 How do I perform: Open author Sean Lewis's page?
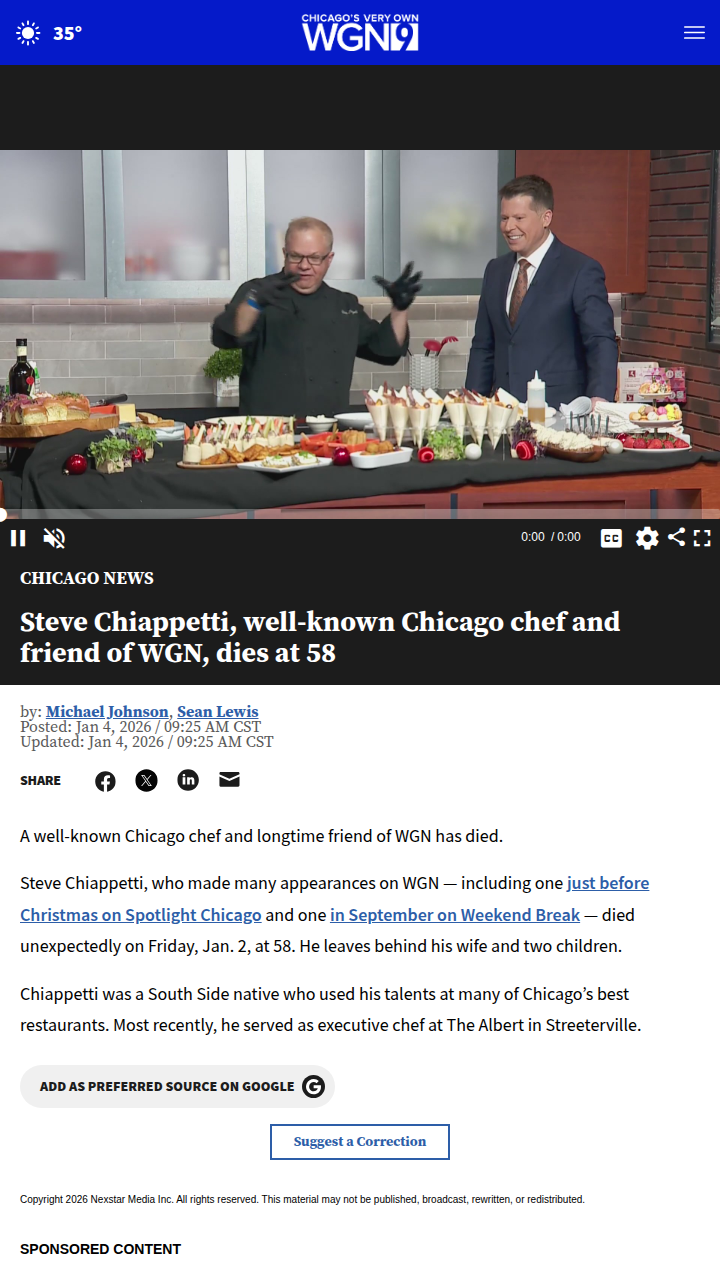point(218,712)
